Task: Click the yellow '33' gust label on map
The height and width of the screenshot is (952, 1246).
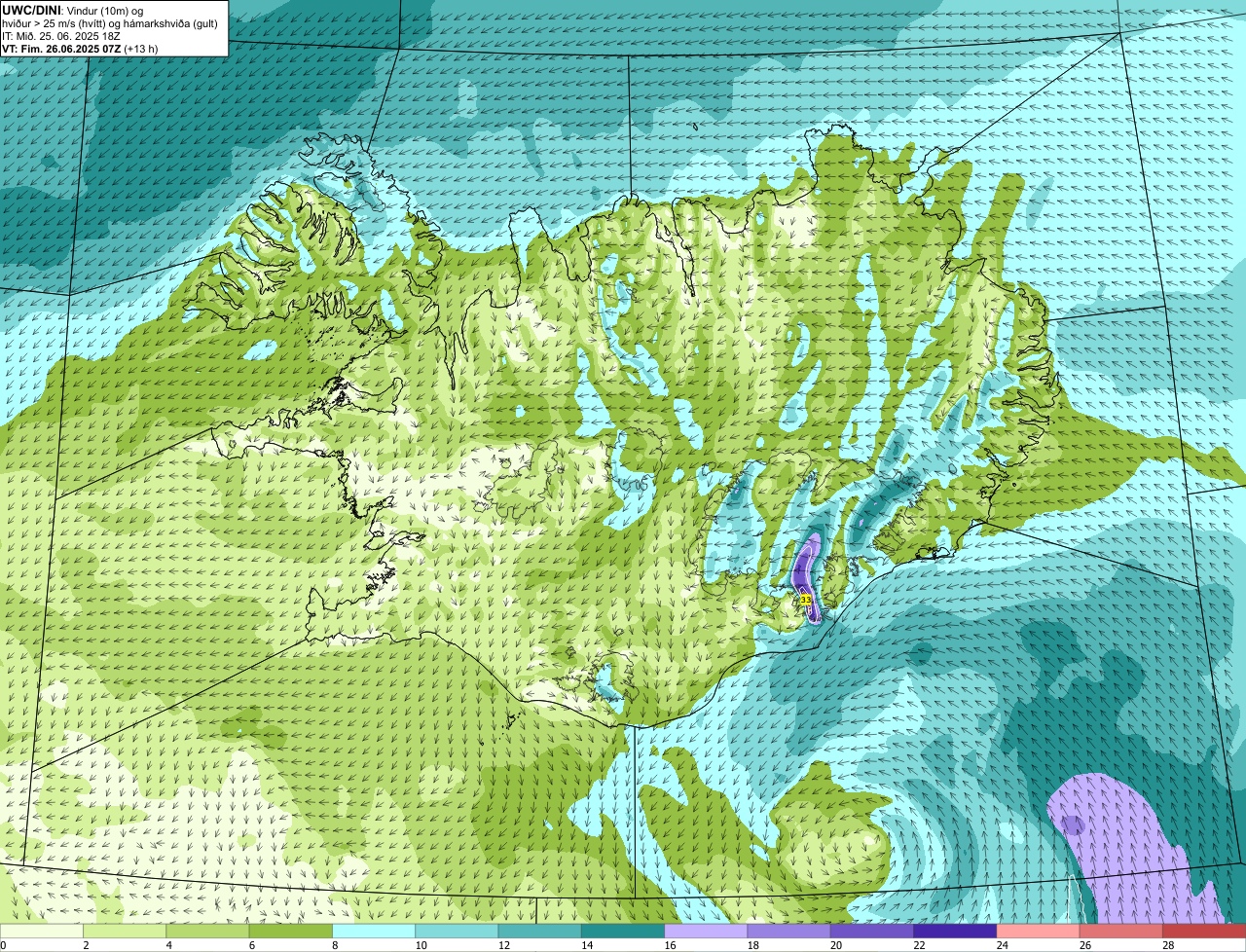Action: coord(805,600)
